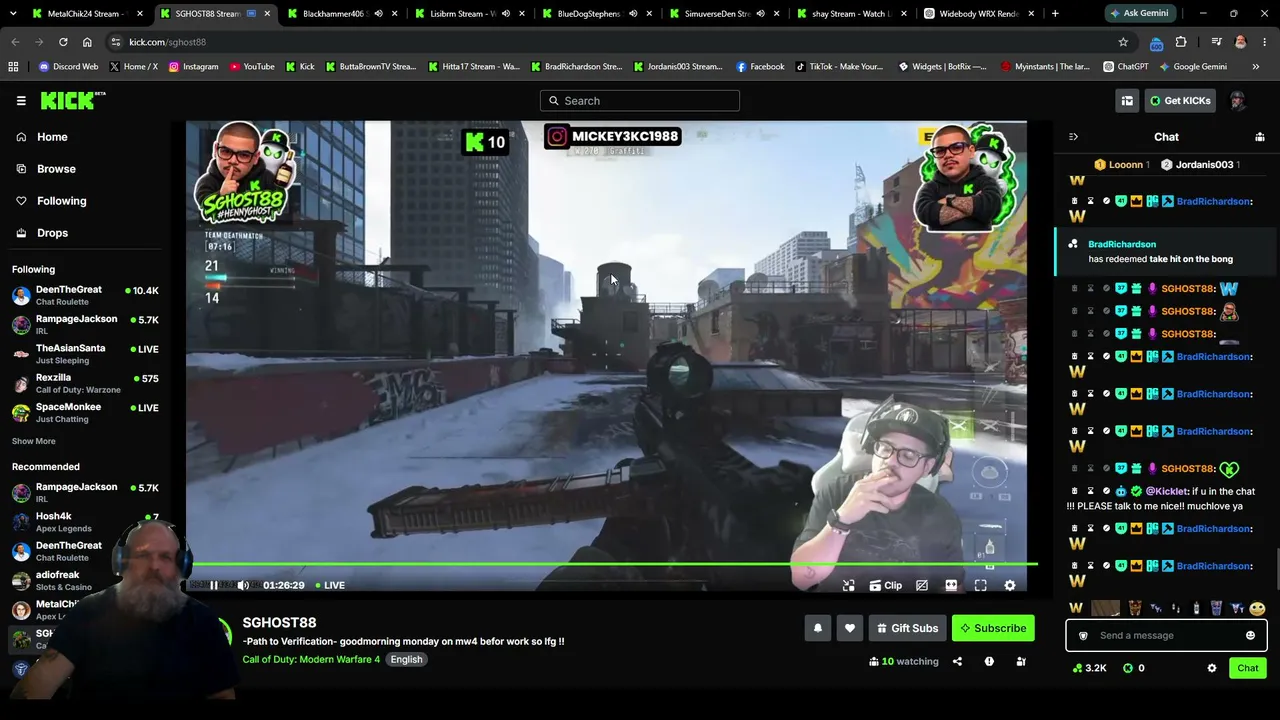Toggle notifications bell for SGHOST88
Viewport: 1280px width, 720px height.
(818, 628)
